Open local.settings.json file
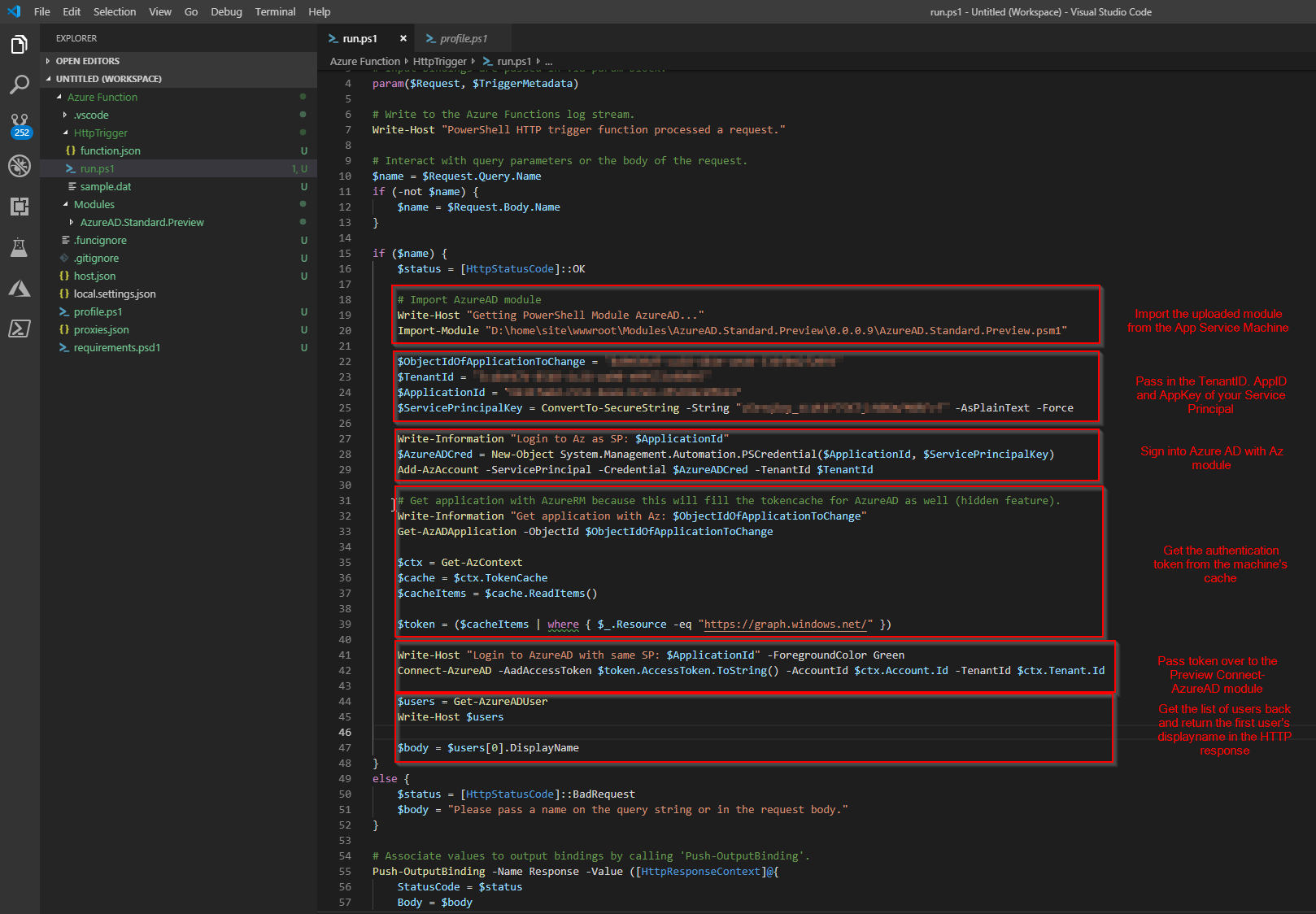Viewport: 1316px width, 914px height. (179, 294)
